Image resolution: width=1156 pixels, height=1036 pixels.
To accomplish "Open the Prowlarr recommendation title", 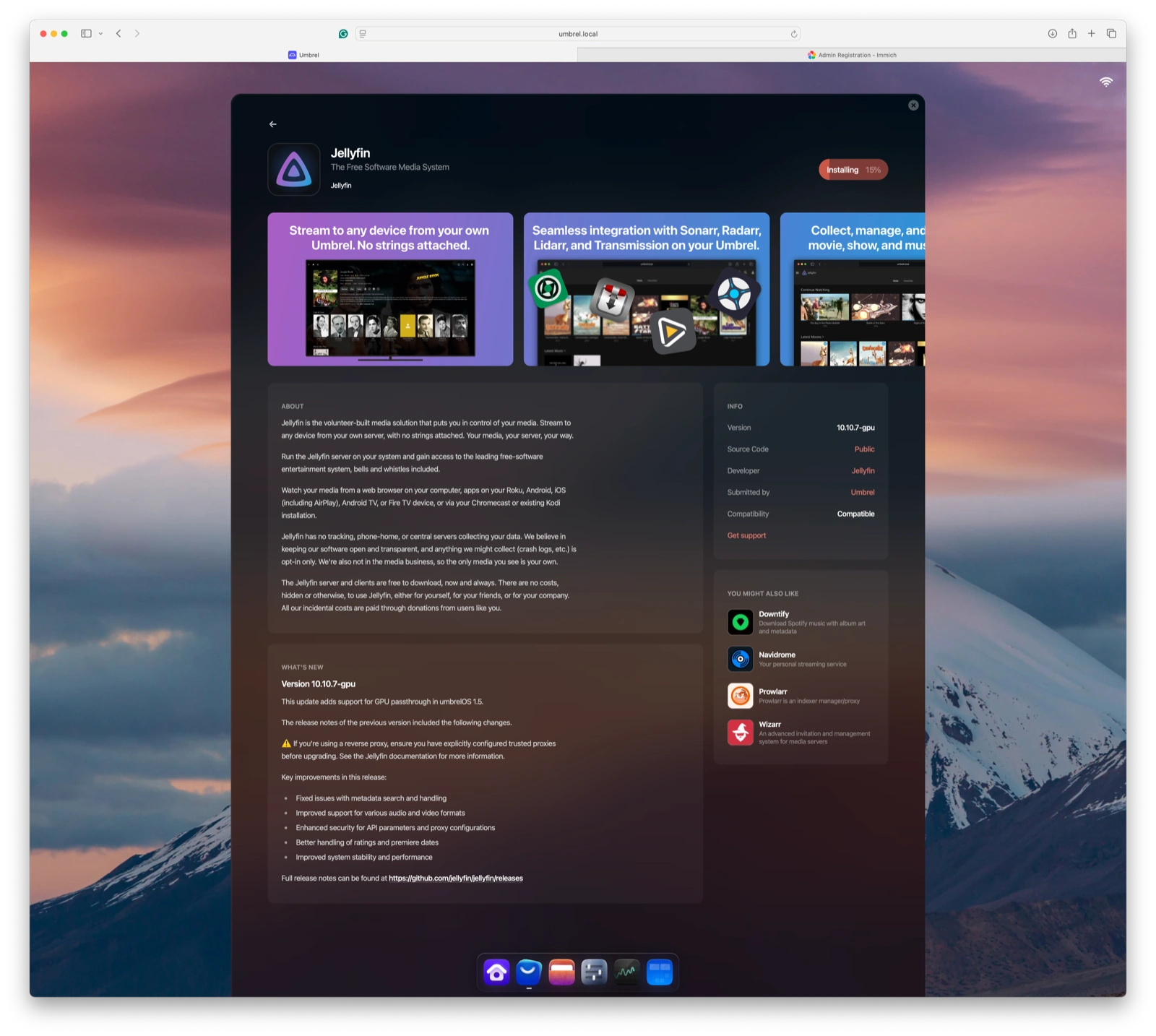I will [x=773, y=691].
